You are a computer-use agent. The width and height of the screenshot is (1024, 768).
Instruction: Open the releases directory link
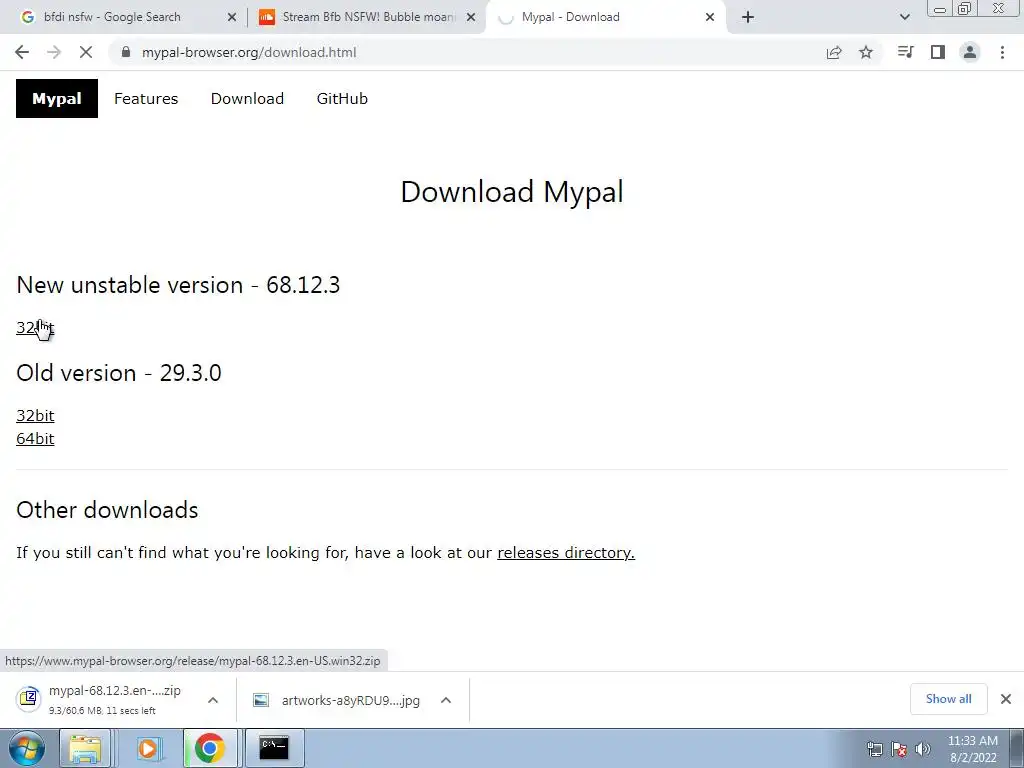point(566,552)
